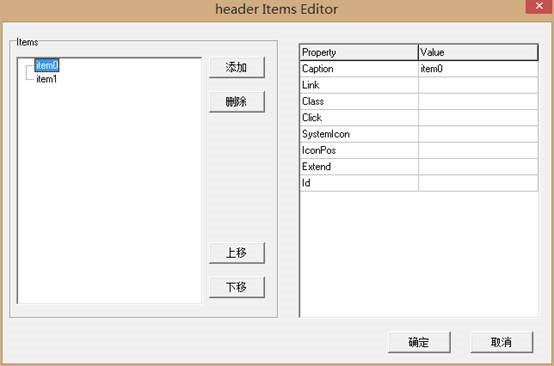Select item1 in the Items tree
This screenshot has width=554, height=366.
click(x=47, y=79)
